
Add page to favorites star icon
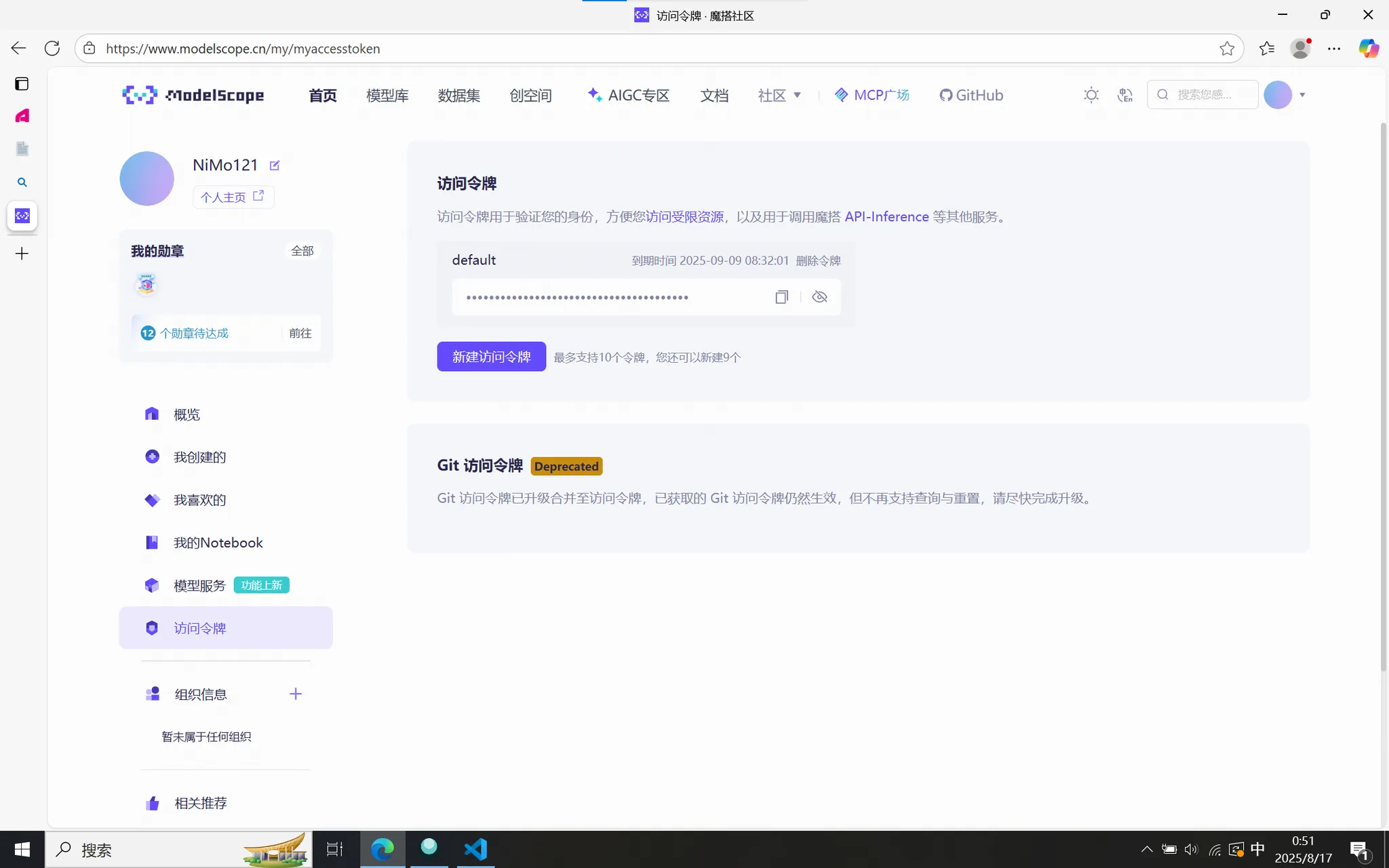(x=1226, y=49)
